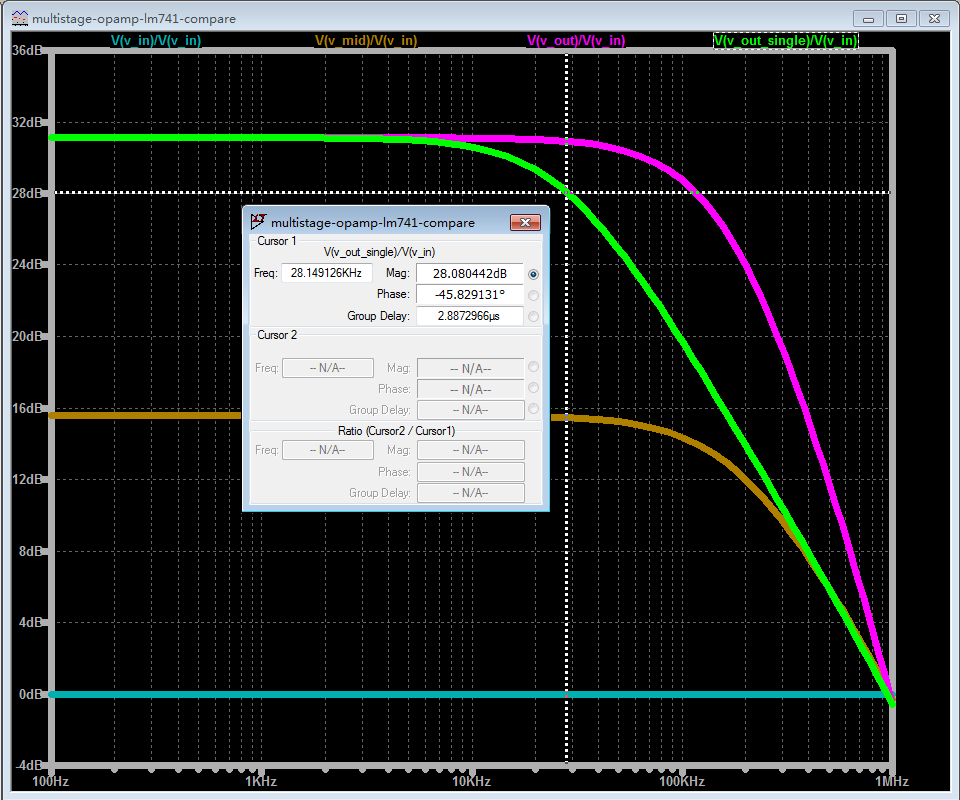Click the magenta V(v_out)/V(v_in) trace label
960x800 pixels.
pyautogui.click(x=576, y=41)
